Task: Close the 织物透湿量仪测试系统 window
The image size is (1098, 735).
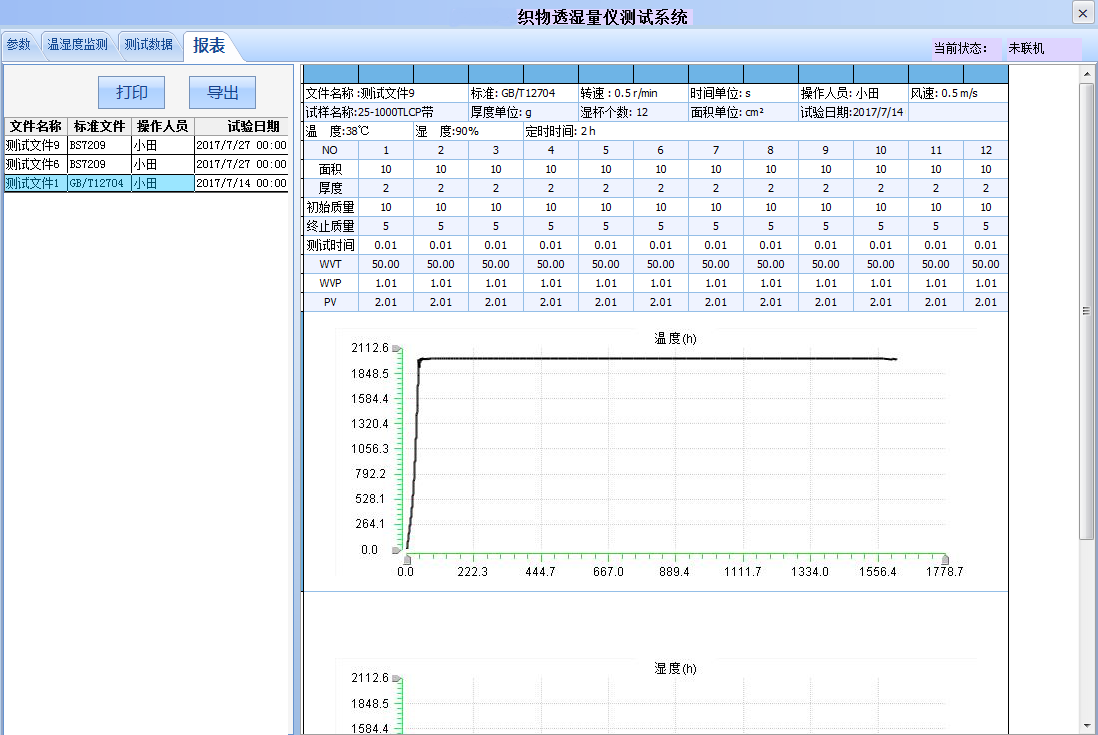Action: [x=1083, y=13]
